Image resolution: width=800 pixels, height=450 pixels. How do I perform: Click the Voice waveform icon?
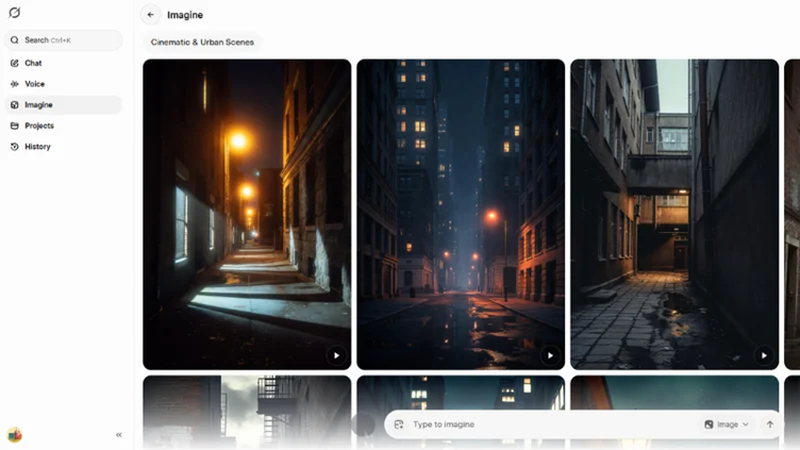pyautogui.click(x=14, y=84)
